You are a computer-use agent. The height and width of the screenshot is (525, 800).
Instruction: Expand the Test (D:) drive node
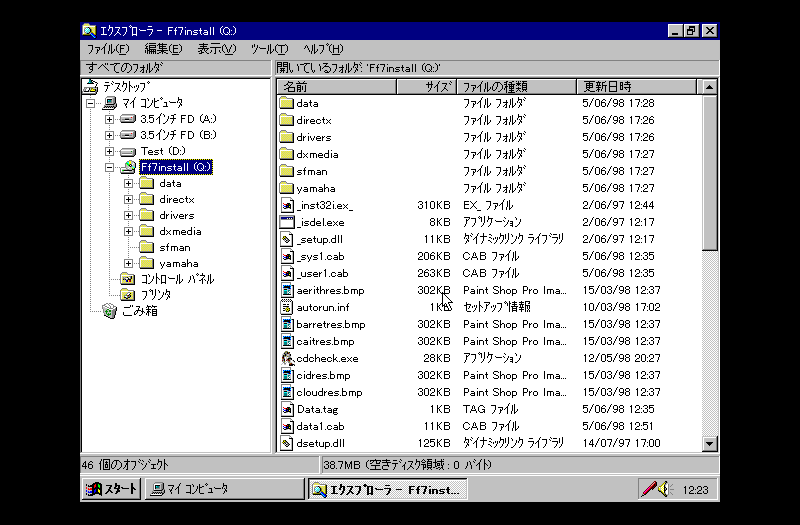click(x=109, y=151)
